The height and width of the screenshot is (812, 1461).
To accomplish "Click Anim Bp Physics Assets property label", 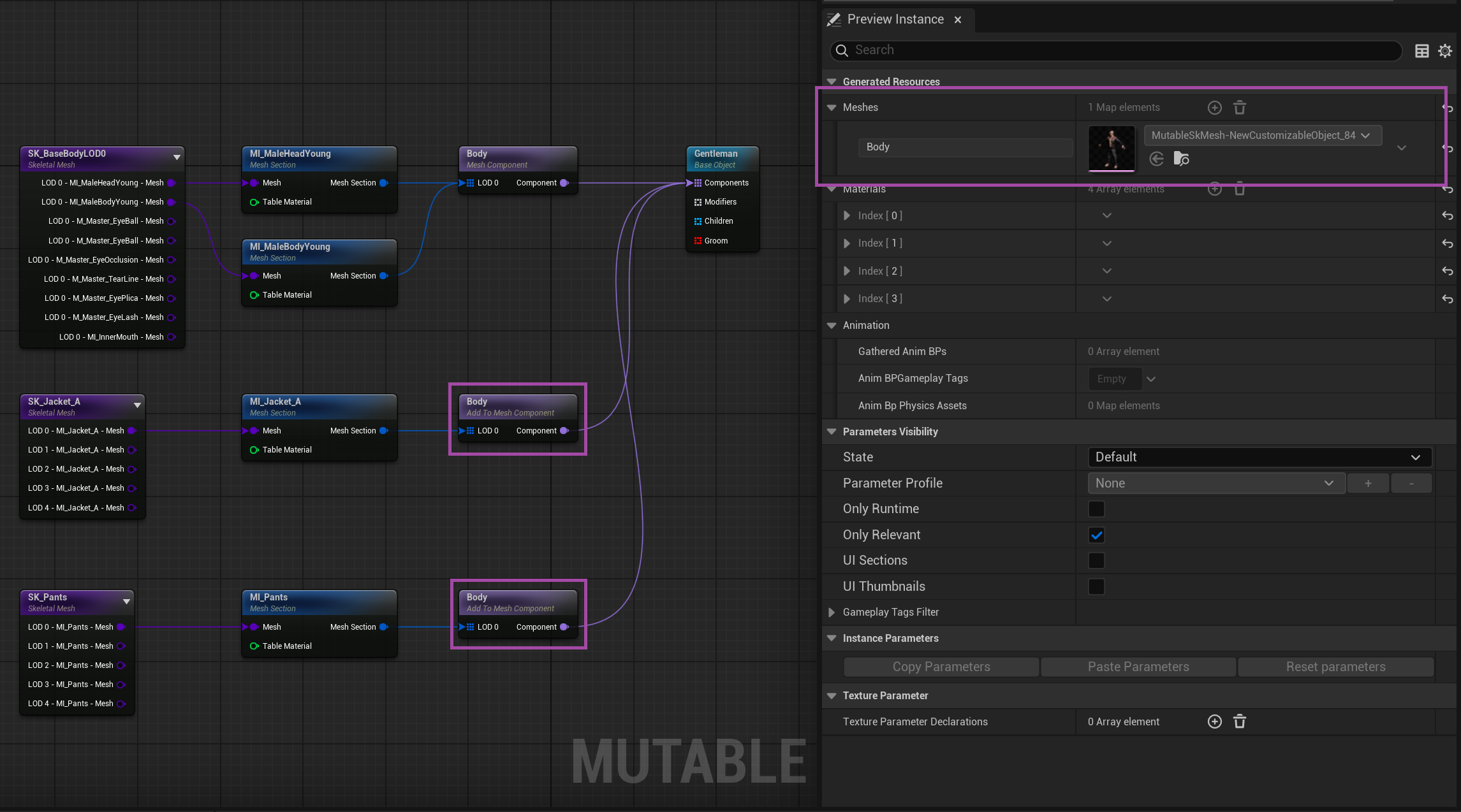I will coord(913,406).
